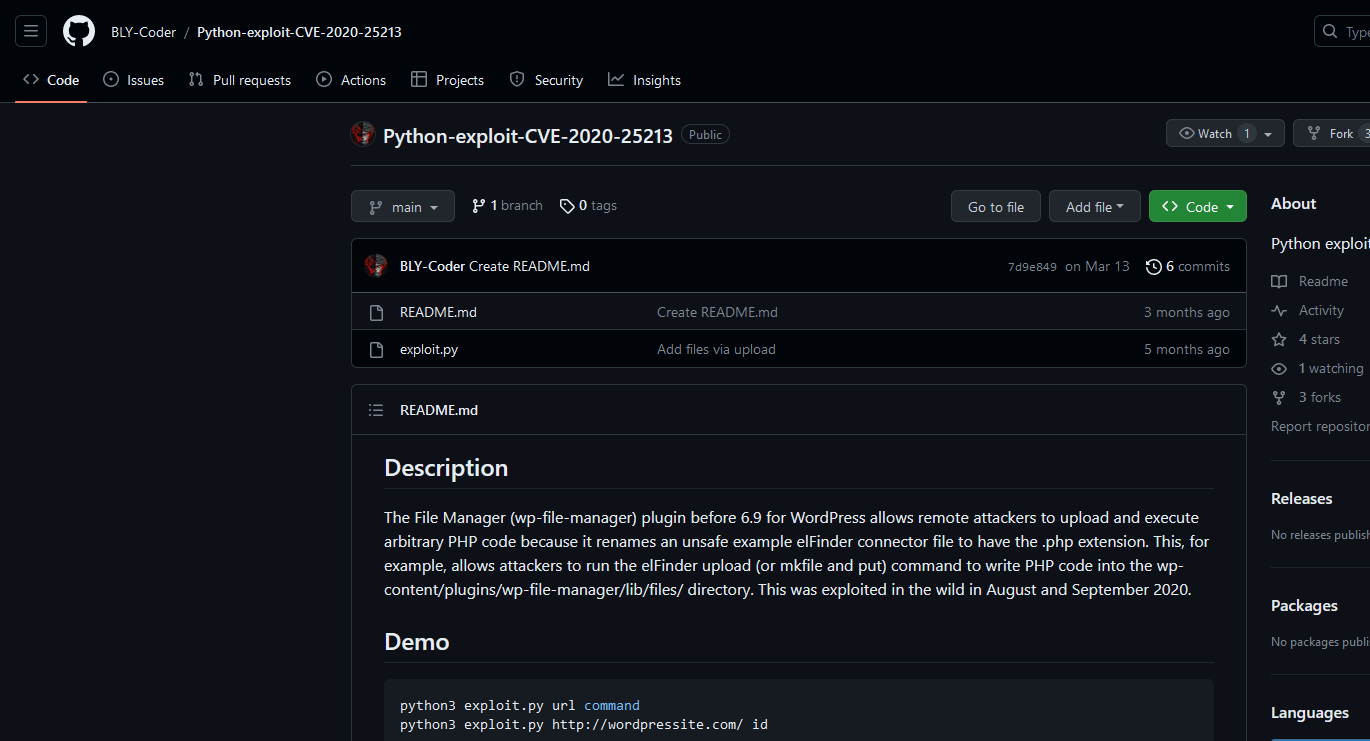Open the README table of contents icon

tap(376, 410)
